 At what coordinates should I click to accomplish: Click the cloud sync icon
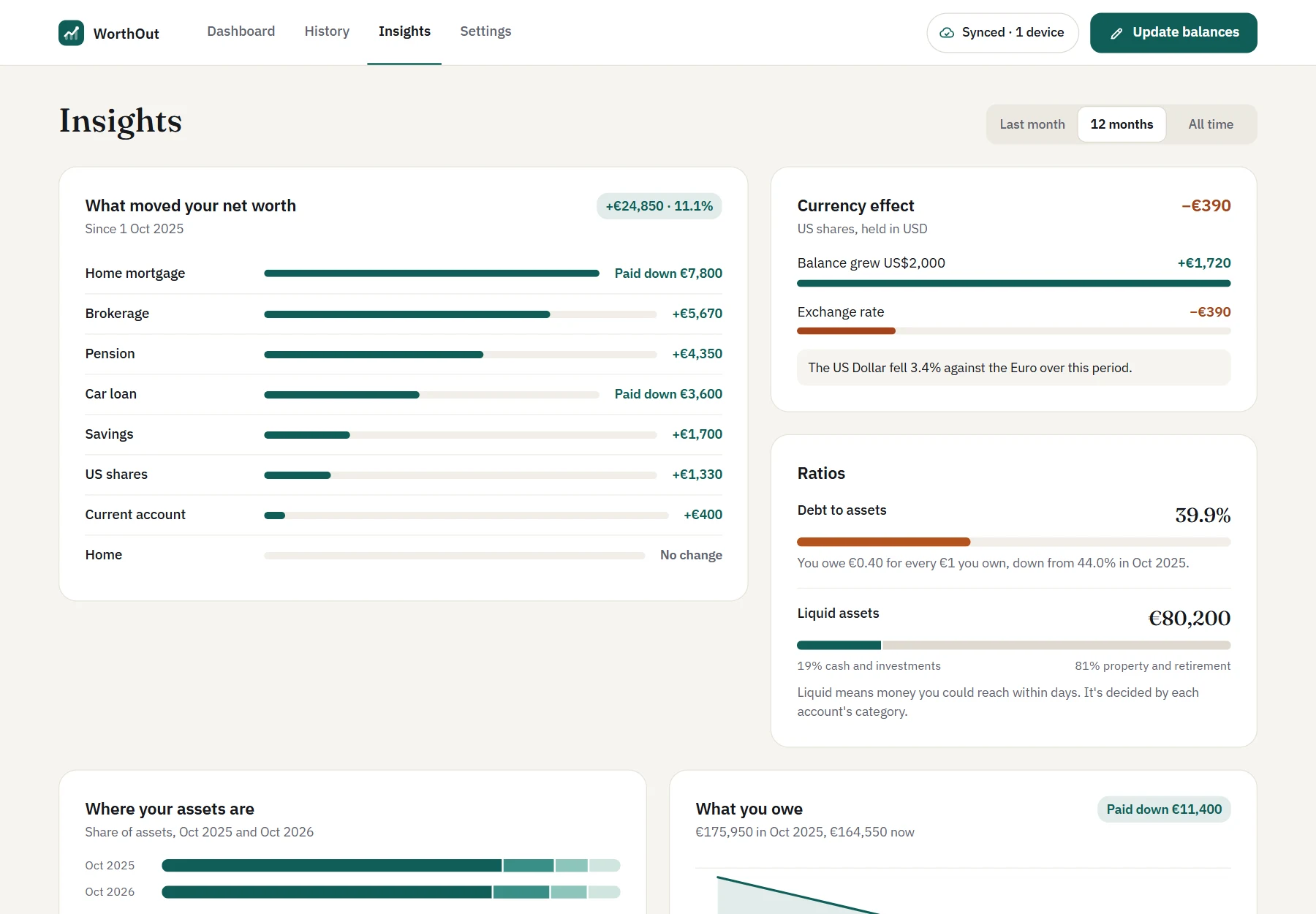947,33
